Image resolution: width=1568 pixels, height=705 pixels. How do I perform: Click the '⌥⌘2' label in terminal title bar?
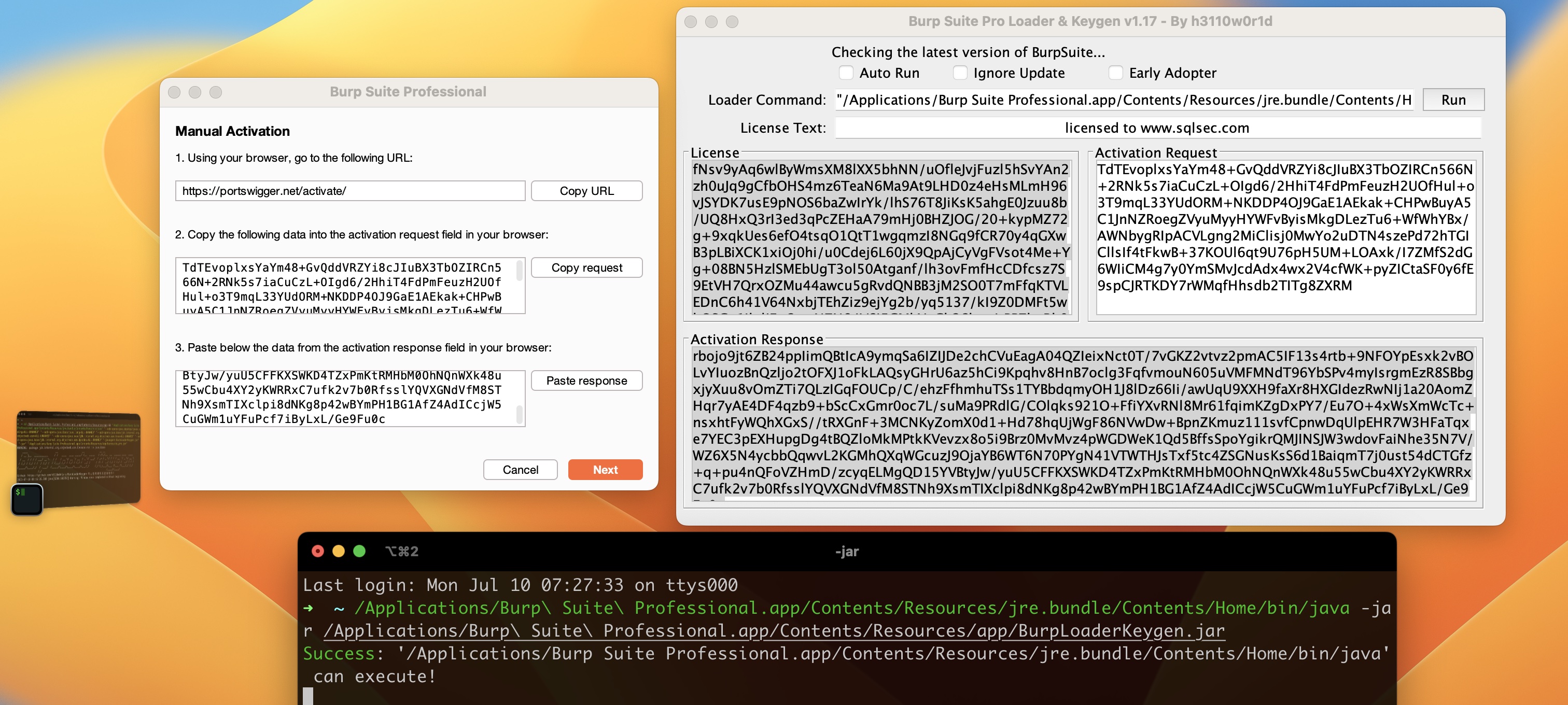(x=402, y=552)
